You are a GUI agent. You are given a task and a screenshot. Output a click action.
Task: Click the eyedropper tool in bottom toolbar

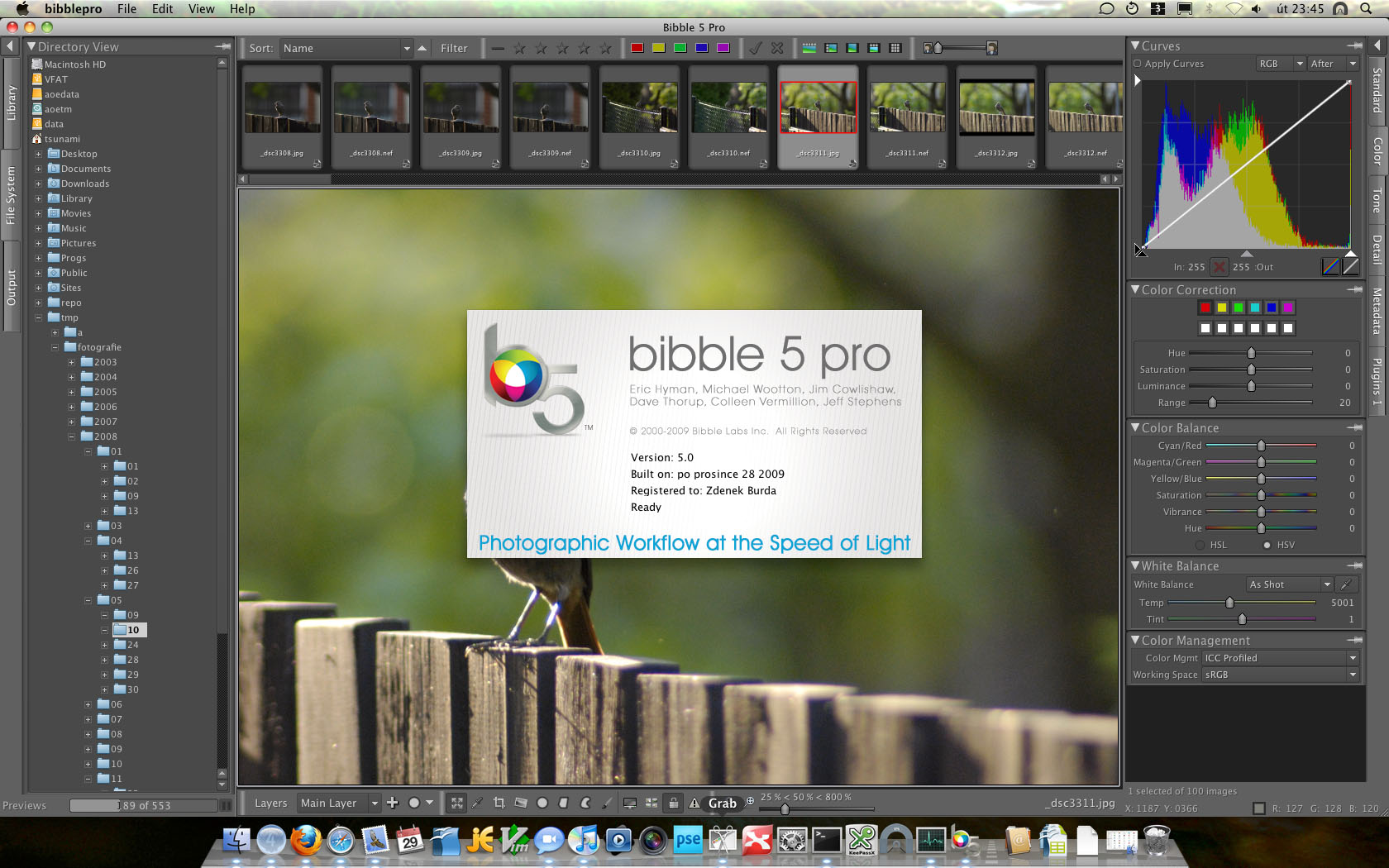(x=477, y=803)
